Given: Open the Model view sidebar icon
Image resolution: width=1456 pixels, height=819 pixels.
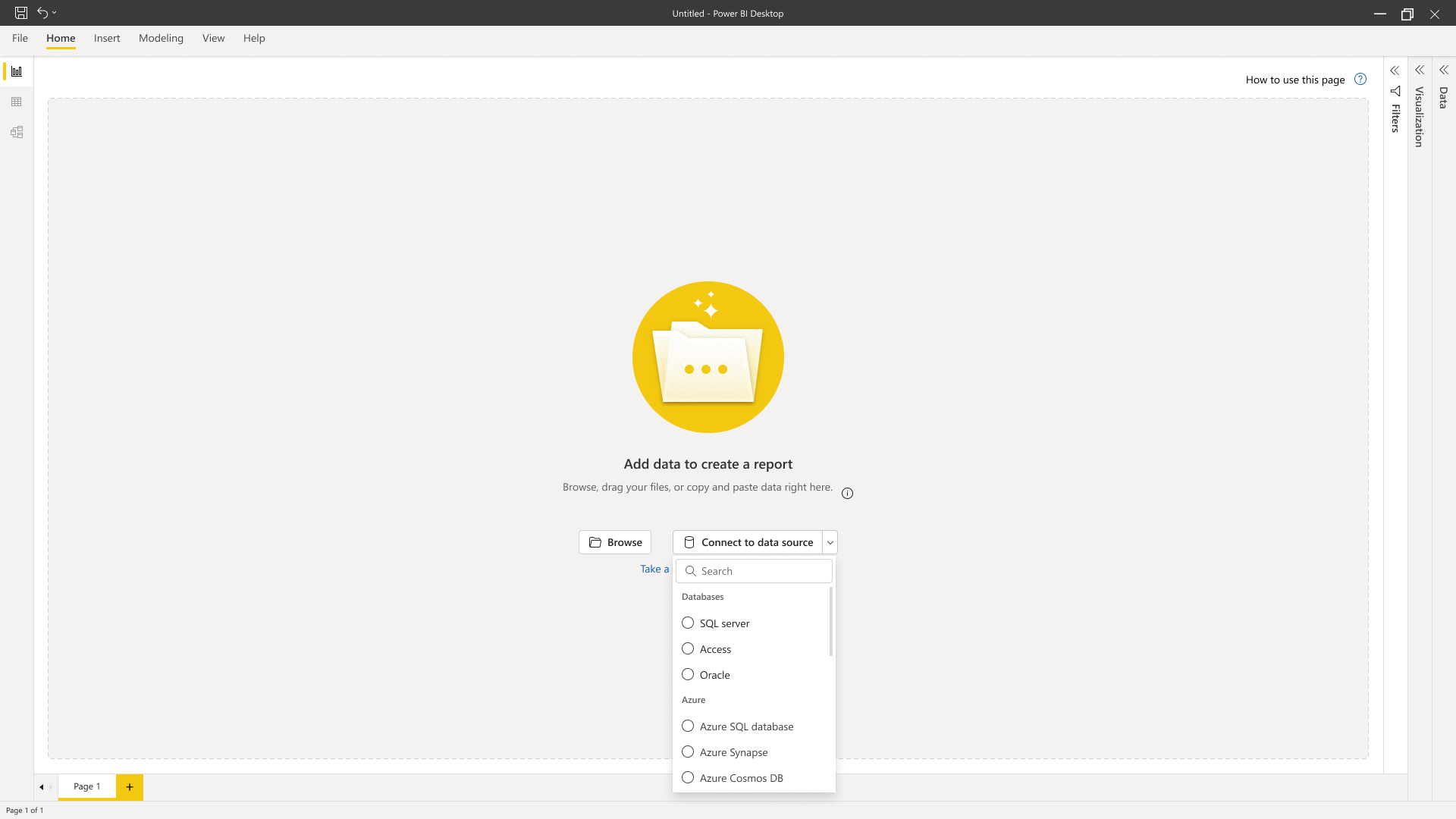Looking at the screenshot, I should (17, 132).
